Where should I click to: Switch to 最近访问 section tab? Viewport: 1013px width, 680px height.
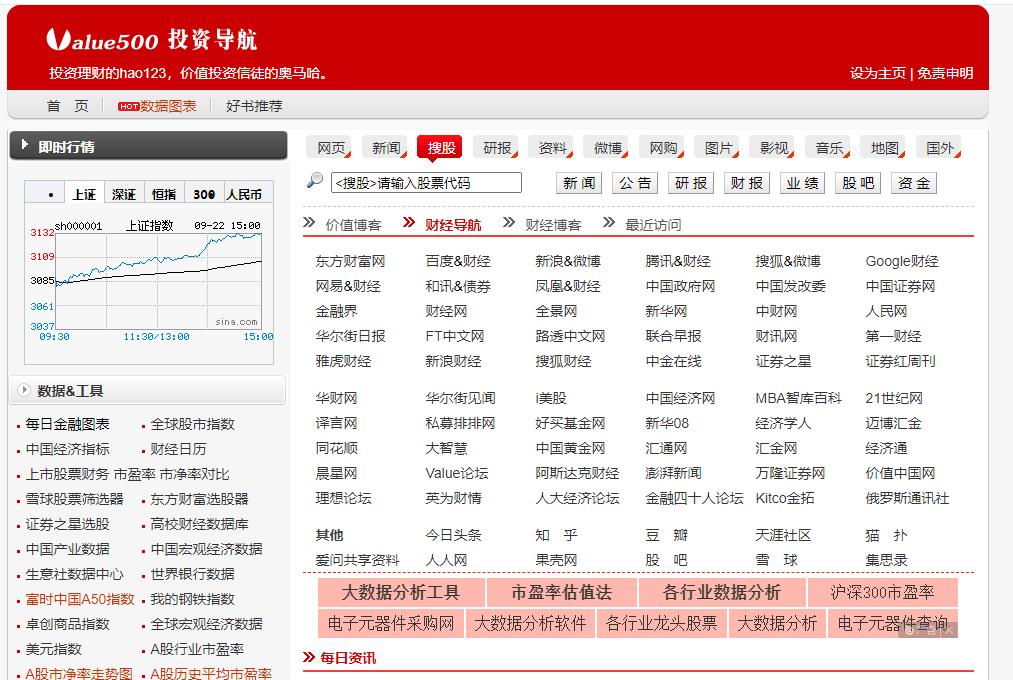653,225
